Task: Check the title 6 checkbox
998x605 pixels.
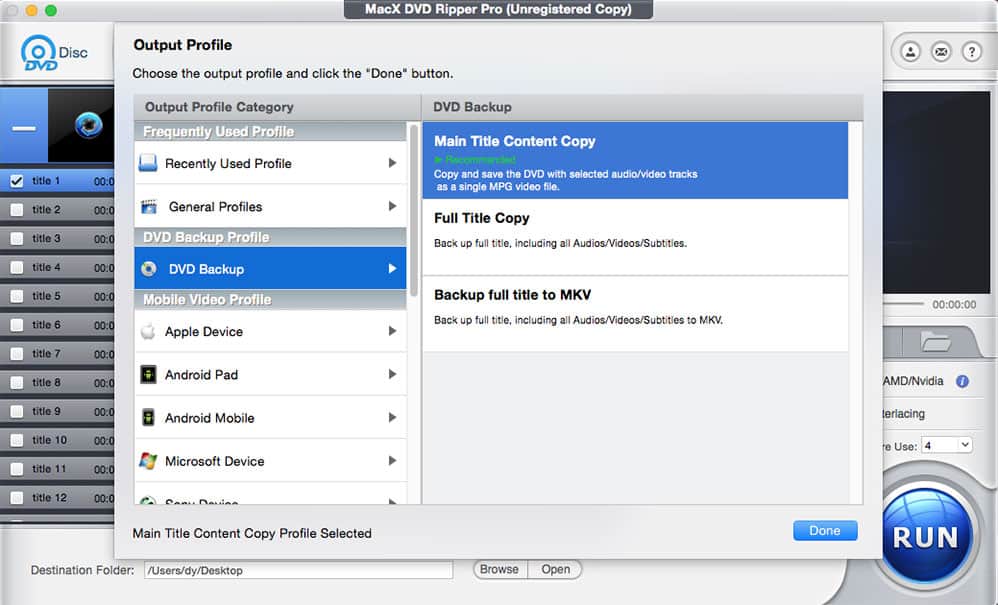Action: (x=17, y=325)
